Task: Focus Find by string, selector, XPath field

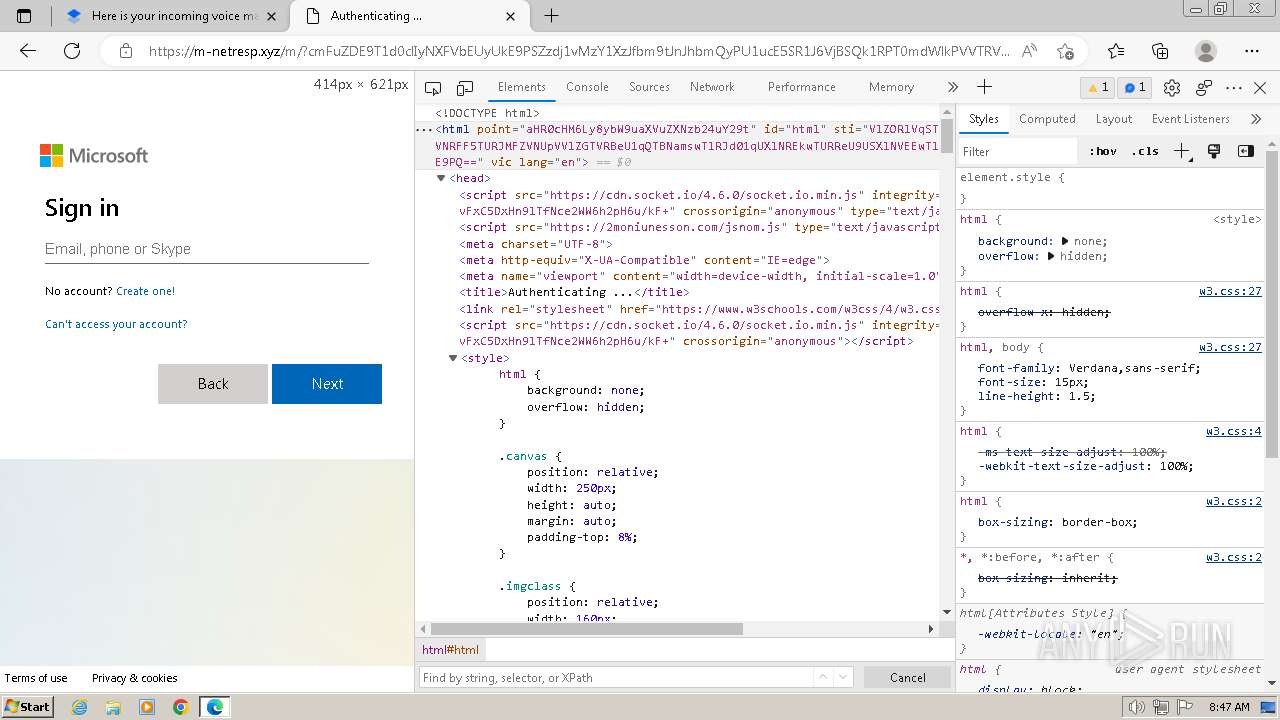Action: tap(615, 677)
